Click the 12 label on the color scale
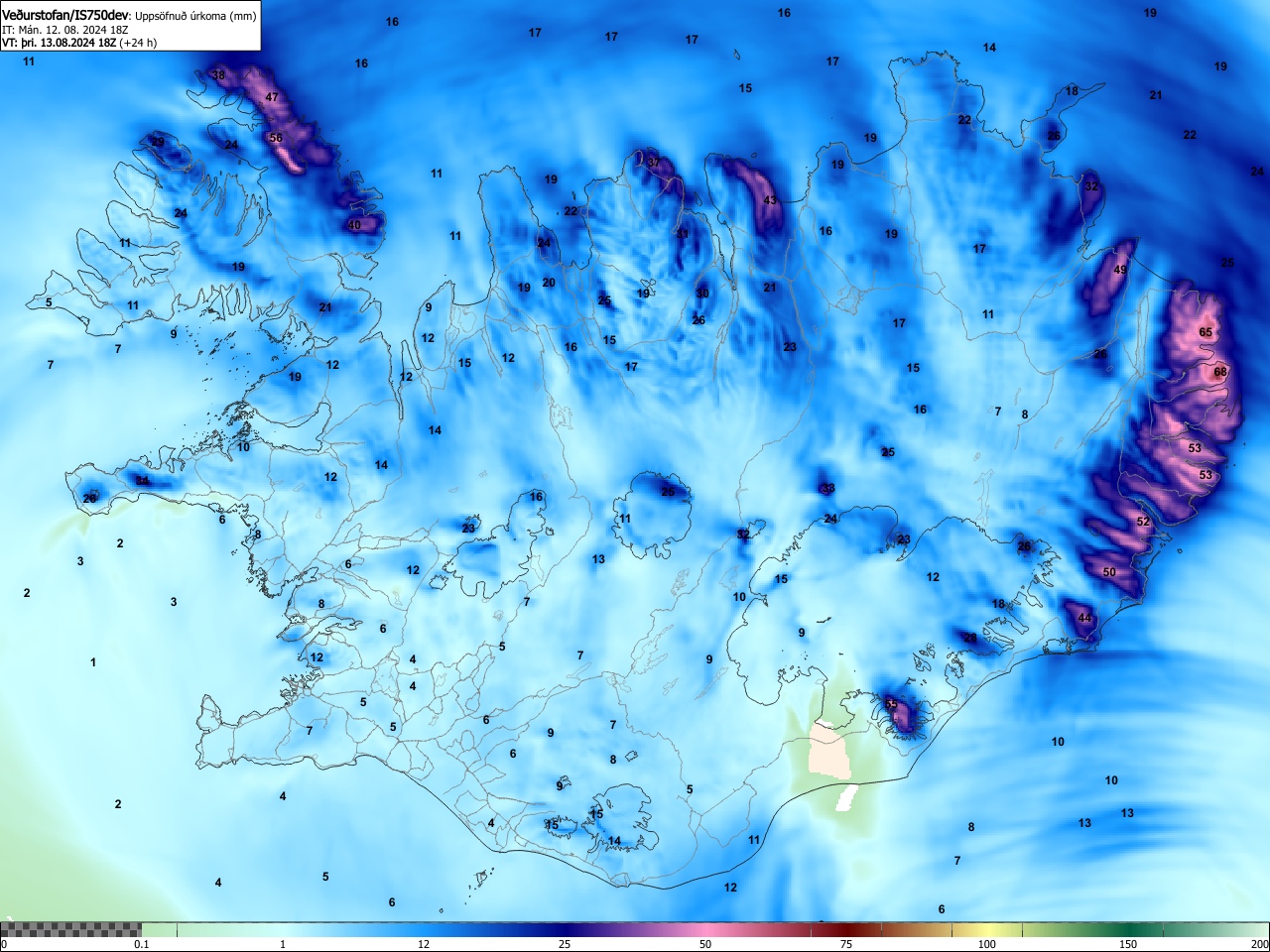 click(x=424, y=944)
